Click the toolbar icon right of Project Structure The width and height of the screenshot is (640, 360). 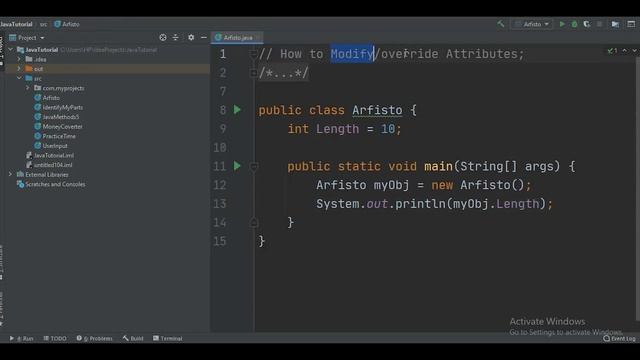tap(631, 24)
